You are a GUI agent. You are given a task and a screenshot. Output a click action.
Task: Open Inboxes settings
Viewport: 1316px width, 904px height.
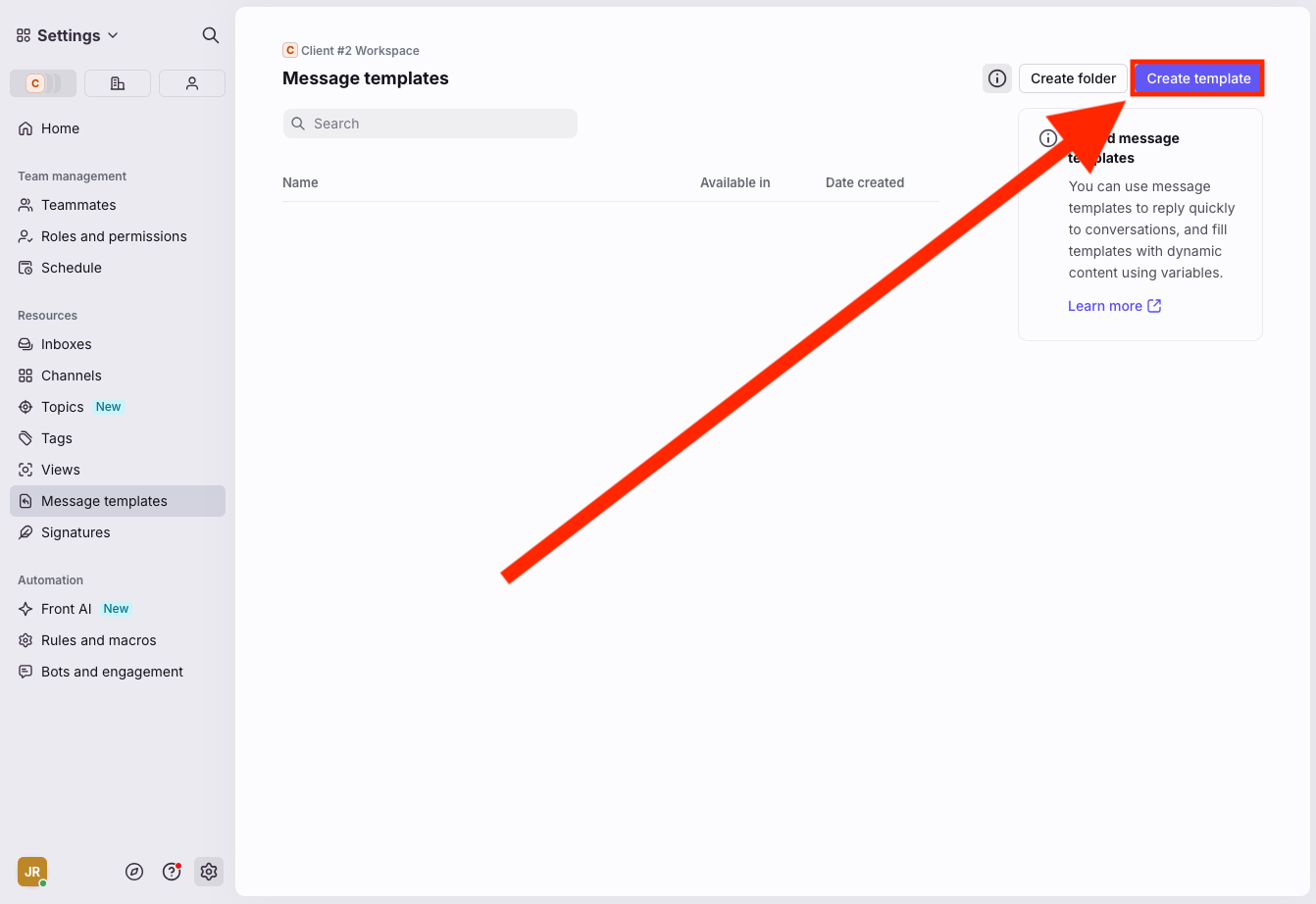point(66,344)
